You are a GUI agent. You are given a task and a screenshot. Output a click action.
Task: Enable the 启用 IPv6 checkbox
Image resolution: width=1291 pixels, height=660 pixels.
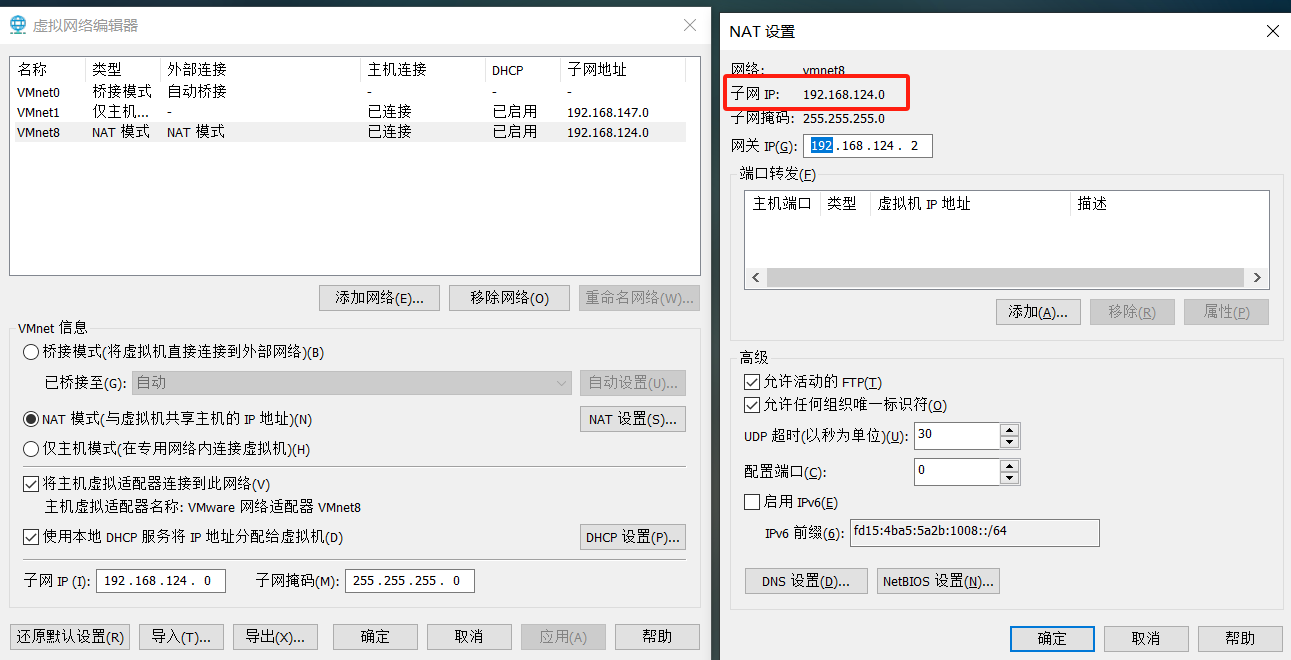pos(752,502)
